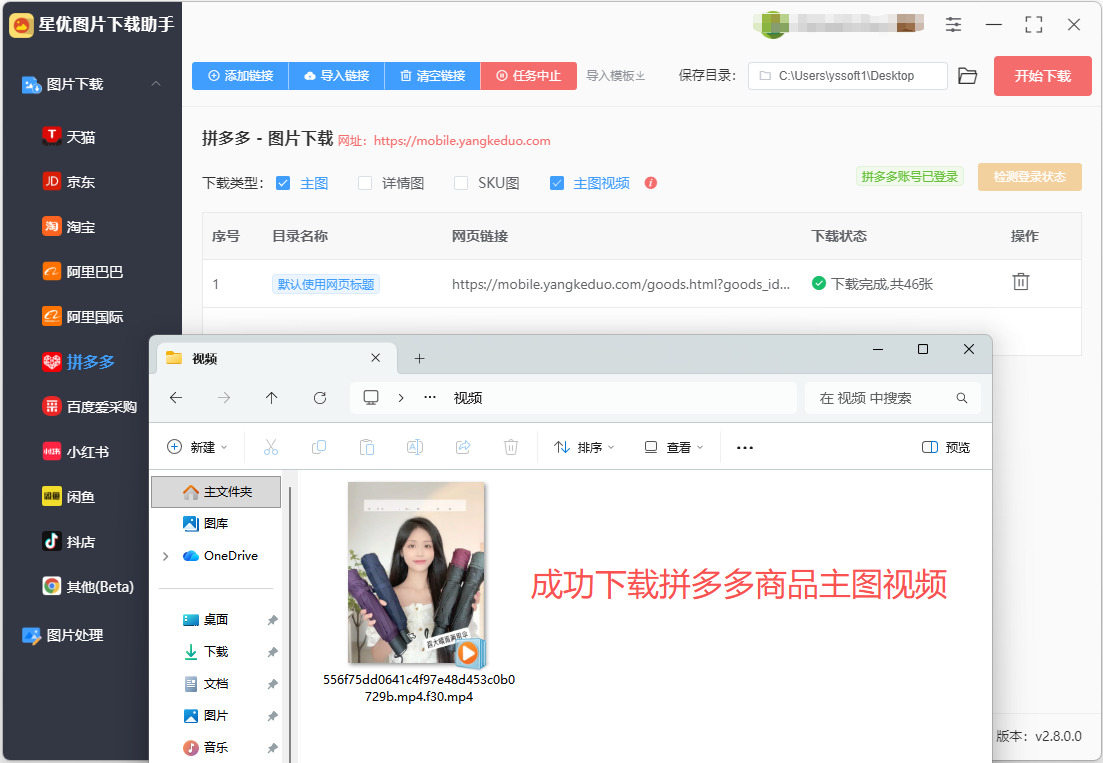Click the 检测登录状态 button
Screen dimensions: 1103x763
(1029, 177)
